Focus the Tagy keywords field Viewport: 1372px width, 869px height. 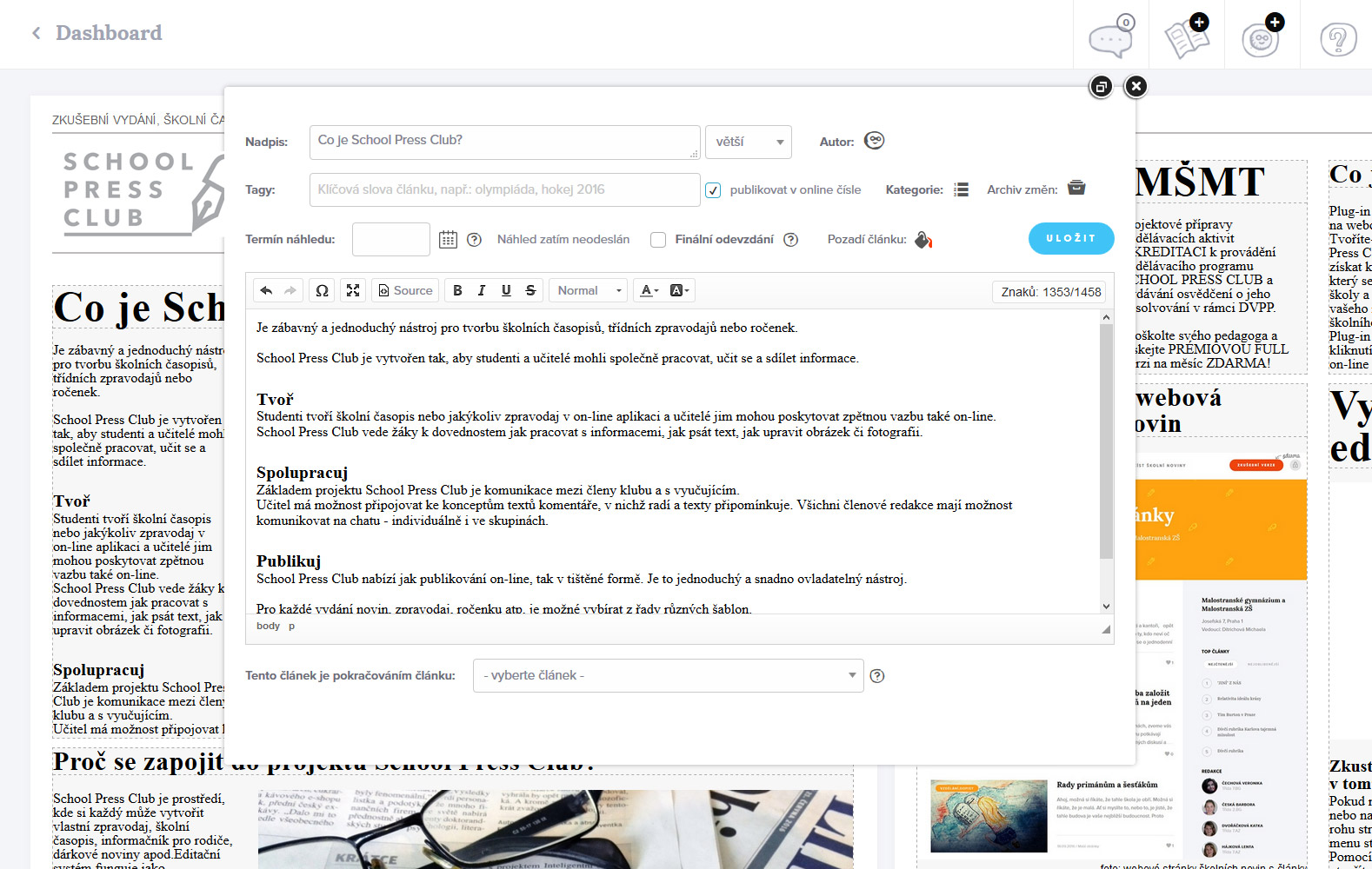point(505,189)
